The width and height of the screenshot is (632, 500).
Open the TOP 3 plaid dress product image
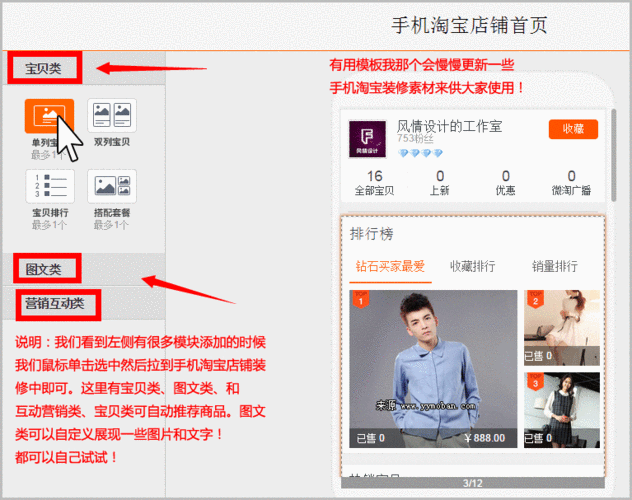point(562,410)
